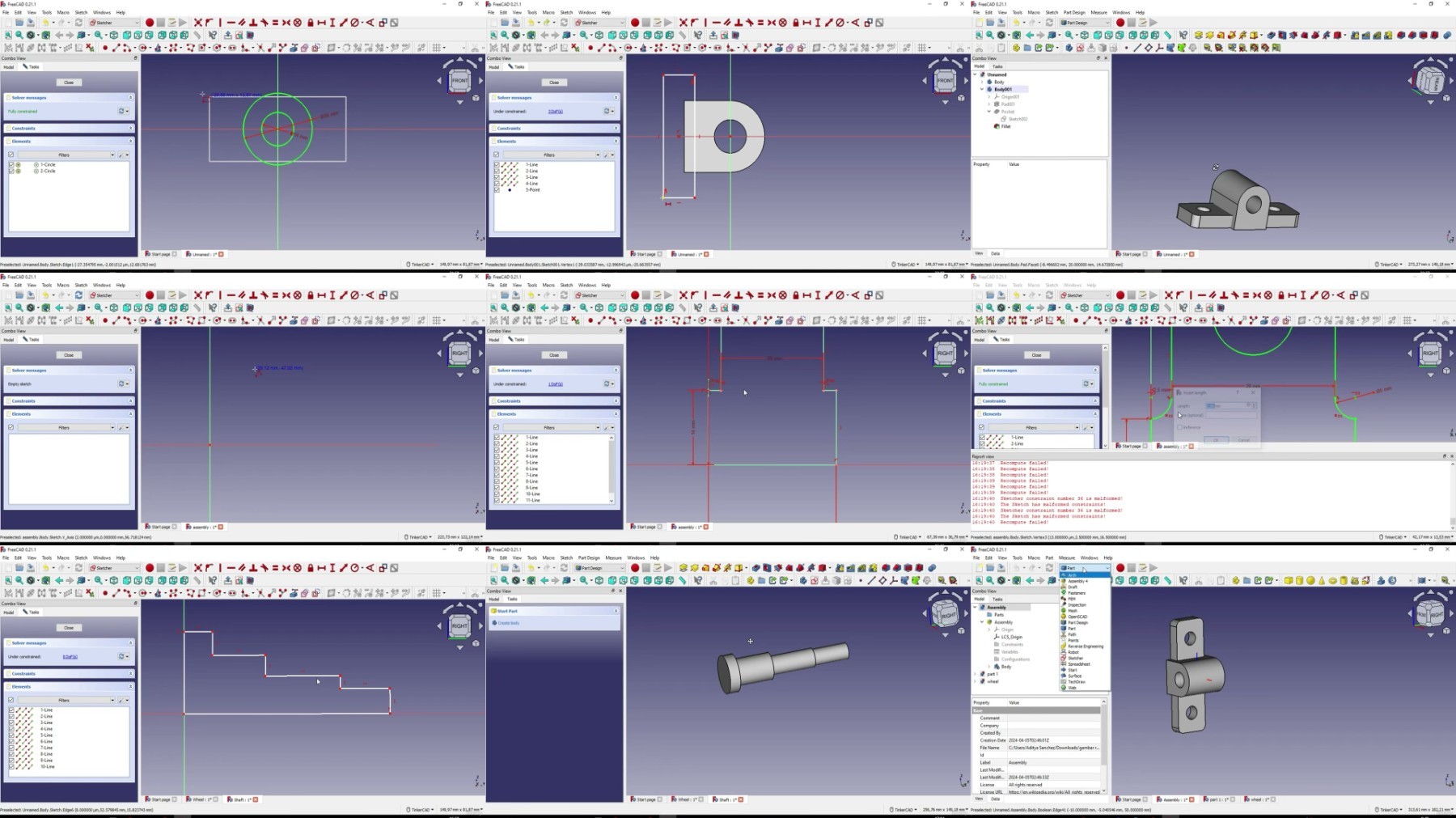1456x818 pixels.
Task: Open Measure menu in Body001 window
Action: point(1098,12)
